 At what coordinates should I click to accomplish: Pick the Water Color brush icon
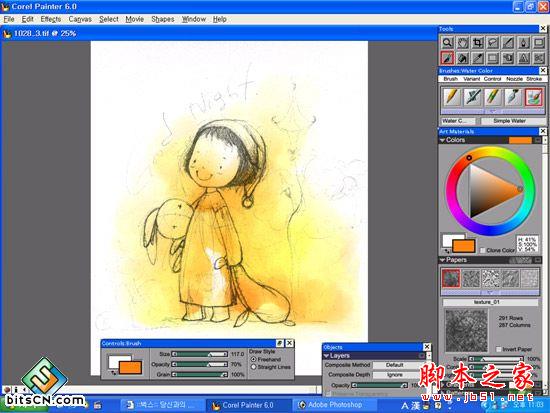(x=534, y=97)
